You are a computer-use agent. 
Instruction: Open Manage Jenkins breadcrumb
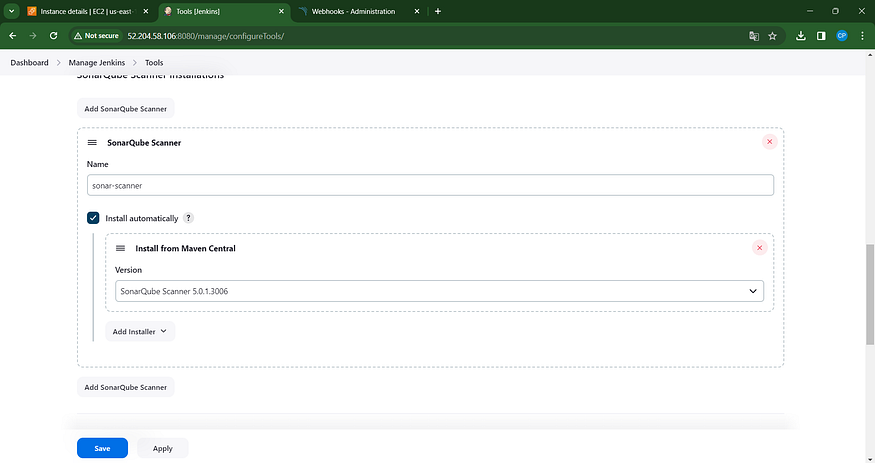click(x=97, y=62)
